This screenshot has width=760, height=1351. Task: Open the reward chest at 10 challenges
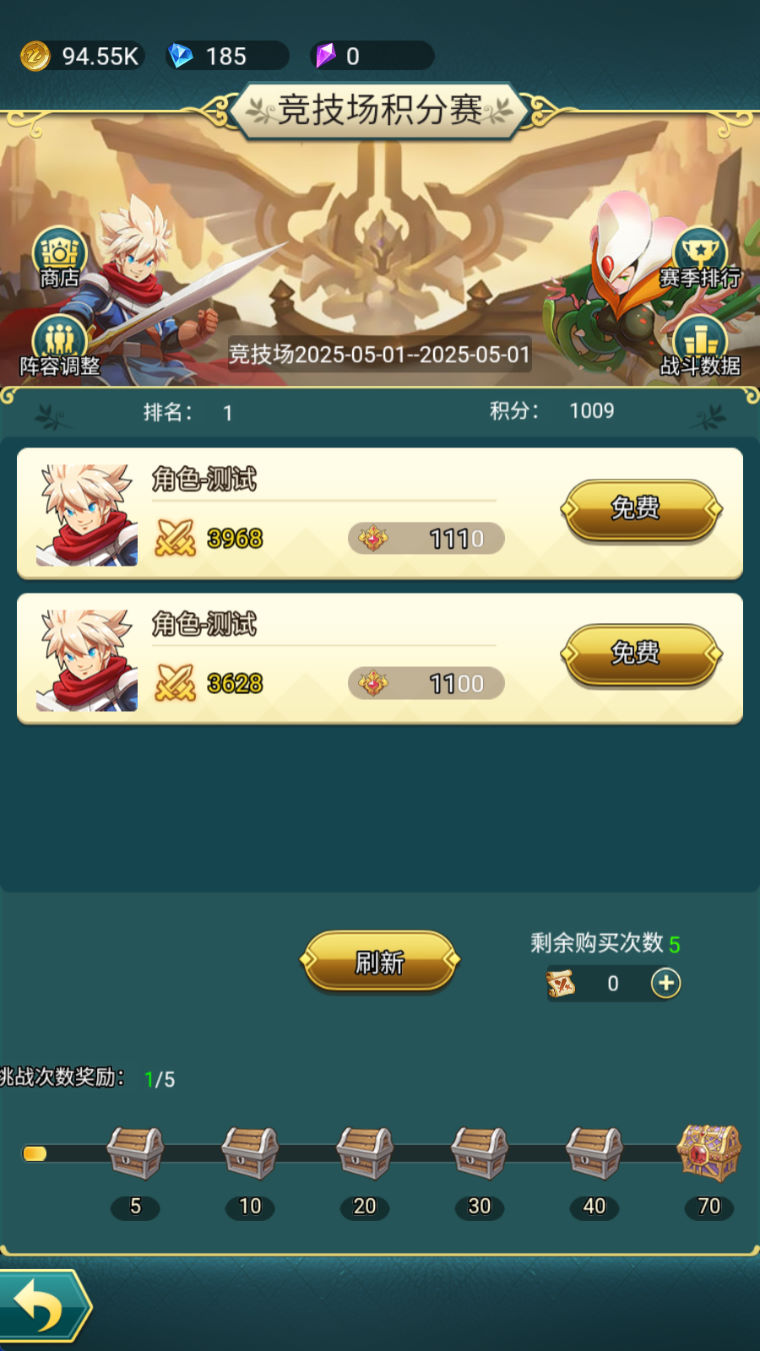(x=250, y=1153)
